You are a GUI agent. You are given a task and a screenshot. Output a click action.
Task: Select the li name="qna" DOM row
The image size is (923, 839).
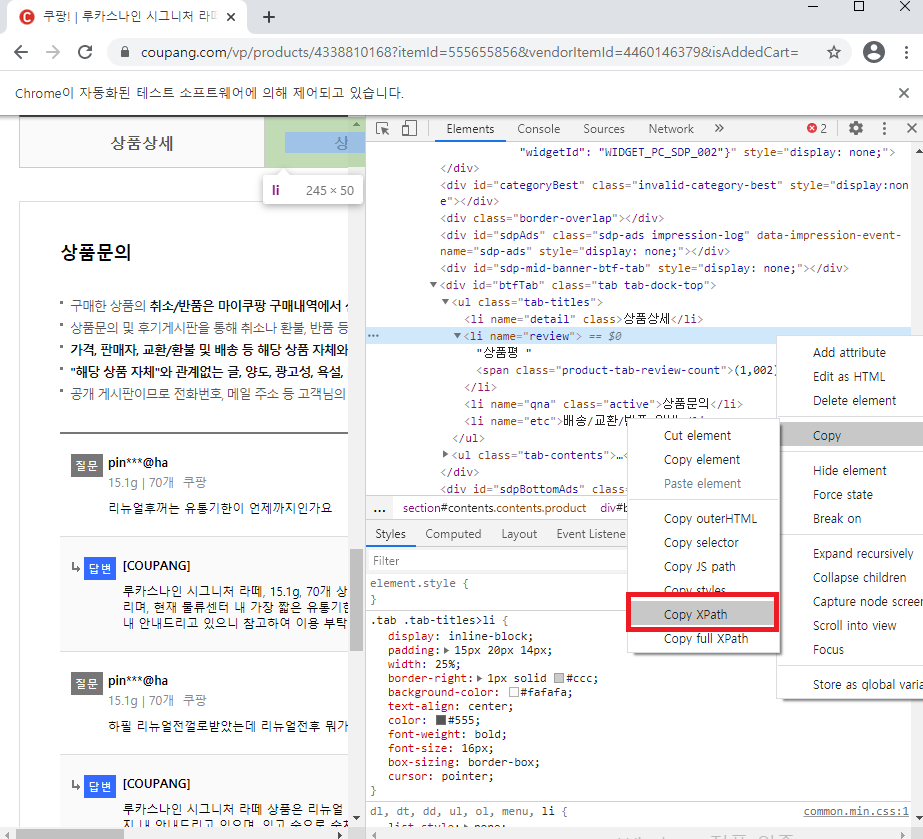click(x=603, y=404)
